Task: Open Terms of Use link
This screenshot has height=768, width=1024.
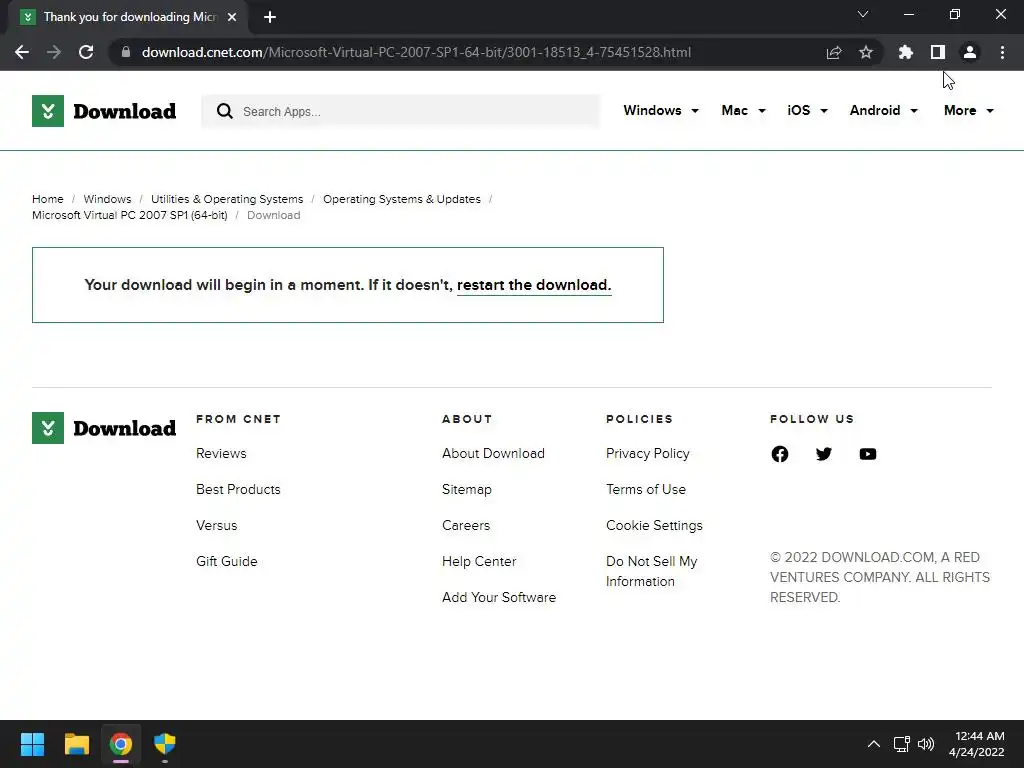Action: pyautogui.click(x=646, y=489)
